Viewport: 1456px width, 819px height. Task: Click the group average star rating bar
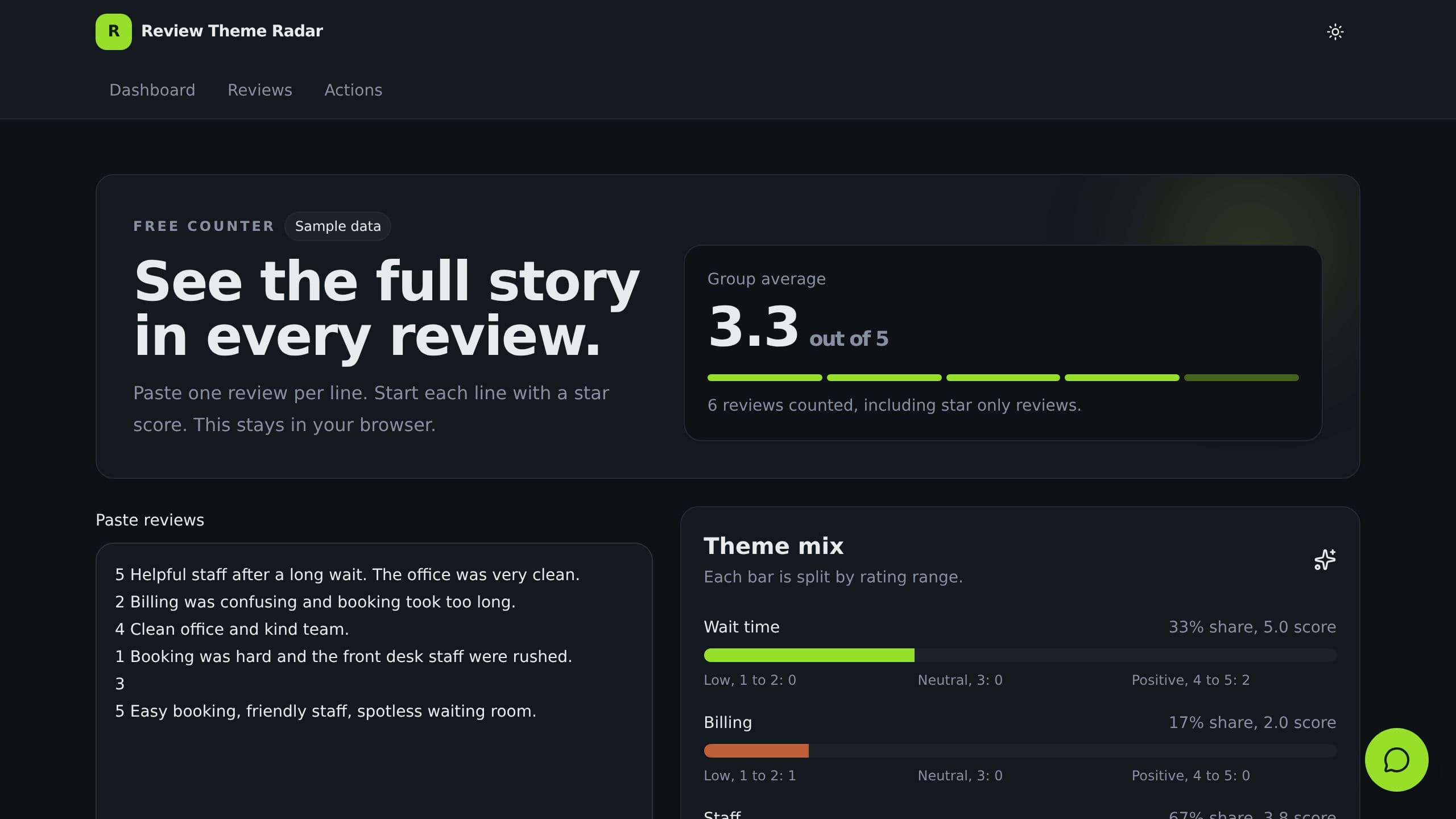1003,378
